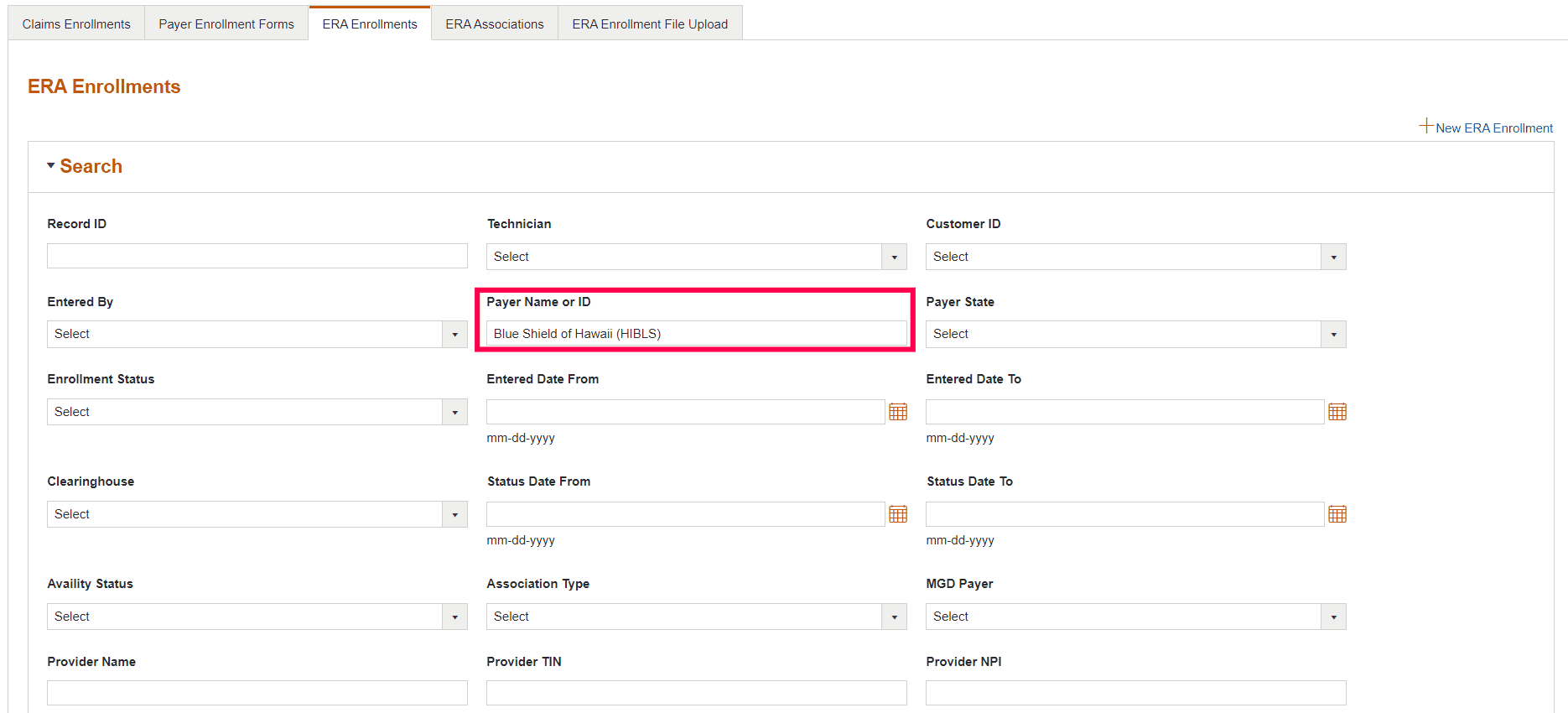
Task: Expand the Availity Status dropdown
Action: 454,617
